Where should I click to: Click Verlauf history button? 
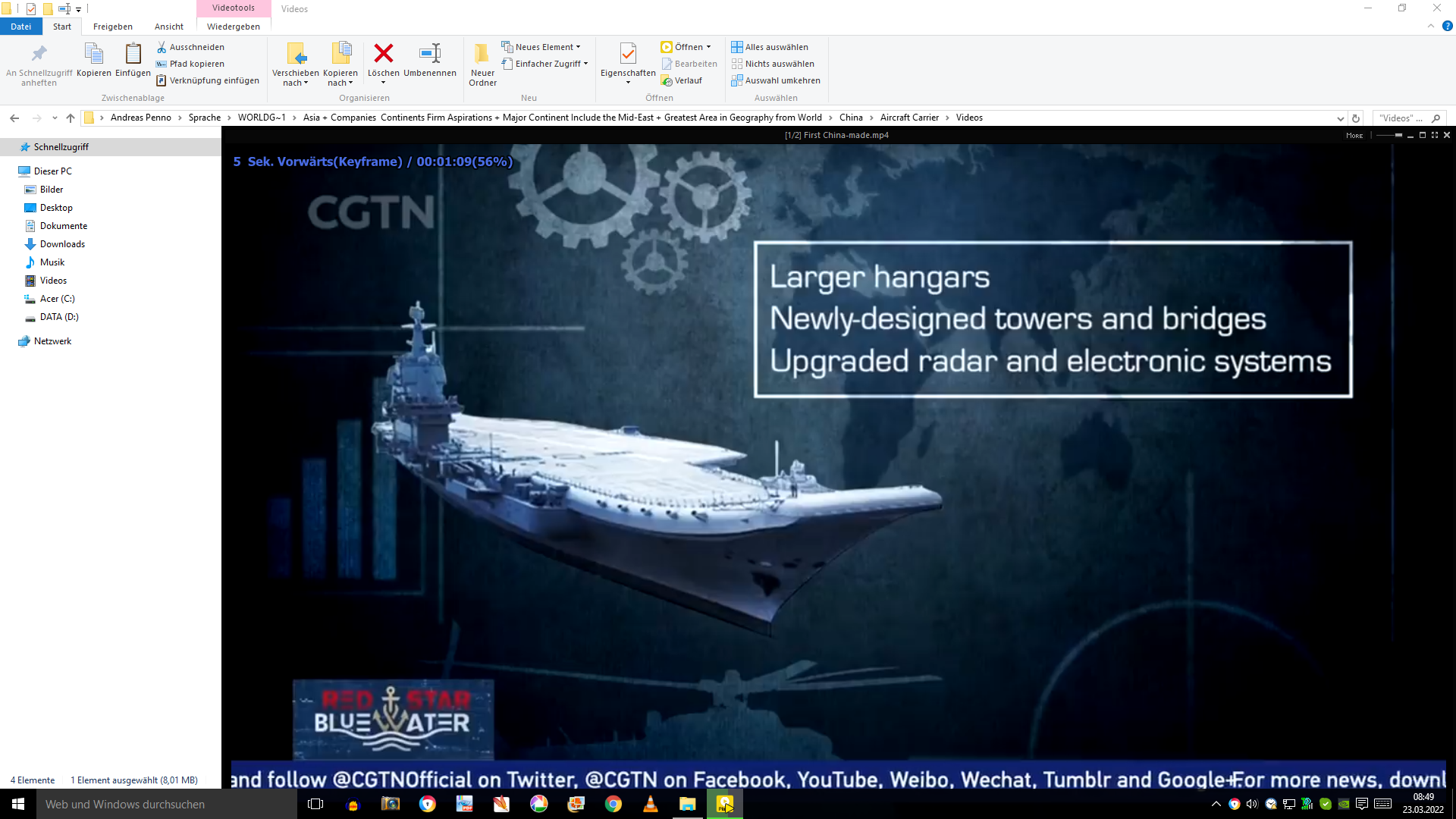pos(682,80)
